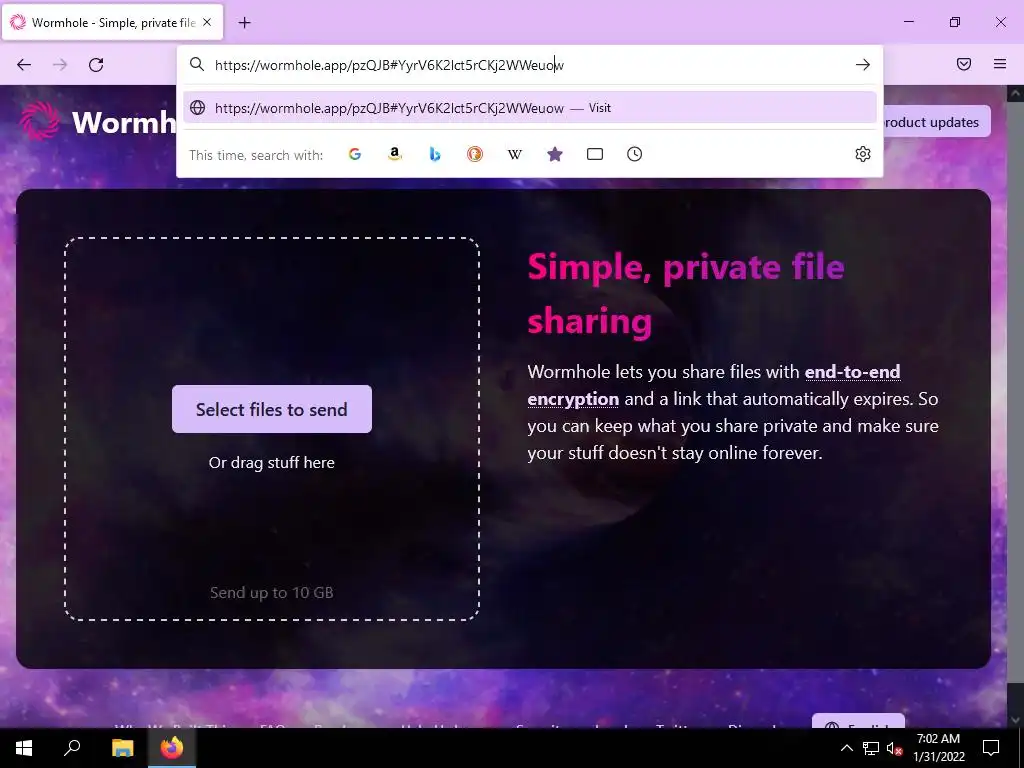The width and height of the screenshot is (1024, 768).
Task: Click the 'Or drag stuff here' text
Action: point(272,462)
